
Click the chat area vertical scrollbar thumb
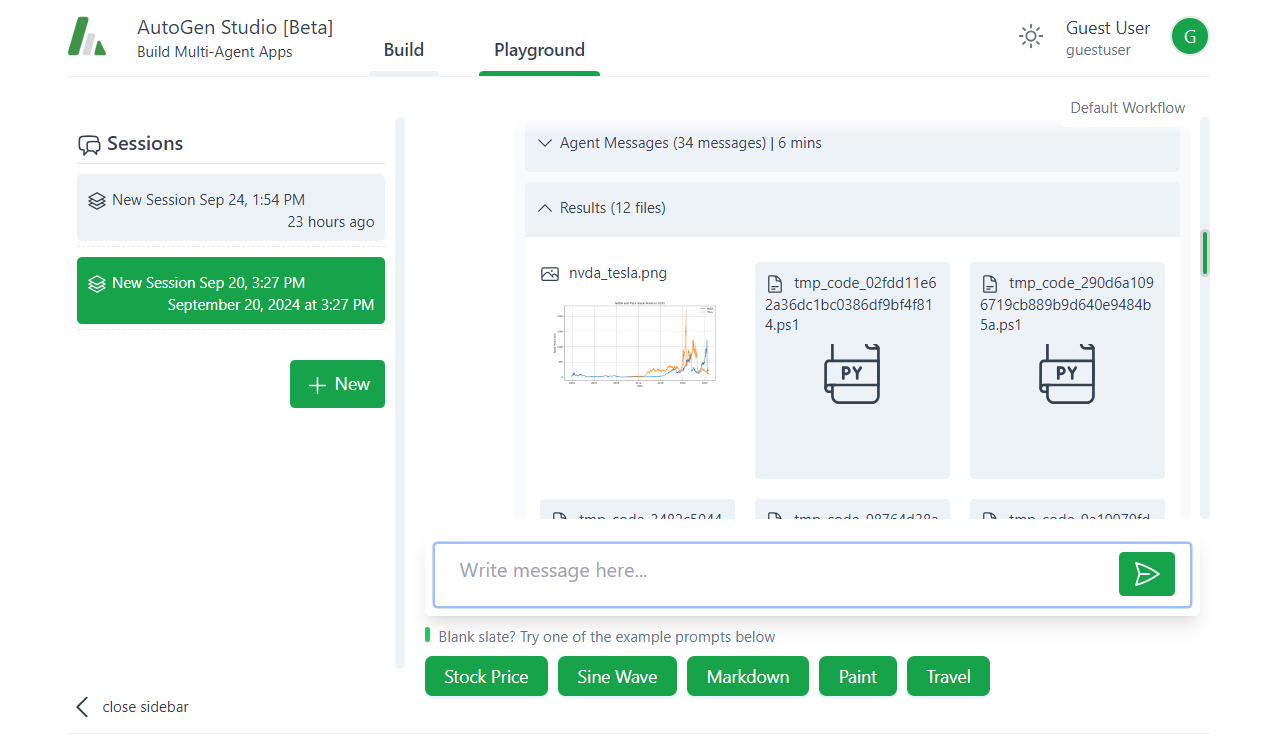click(x=1205, y=253)
